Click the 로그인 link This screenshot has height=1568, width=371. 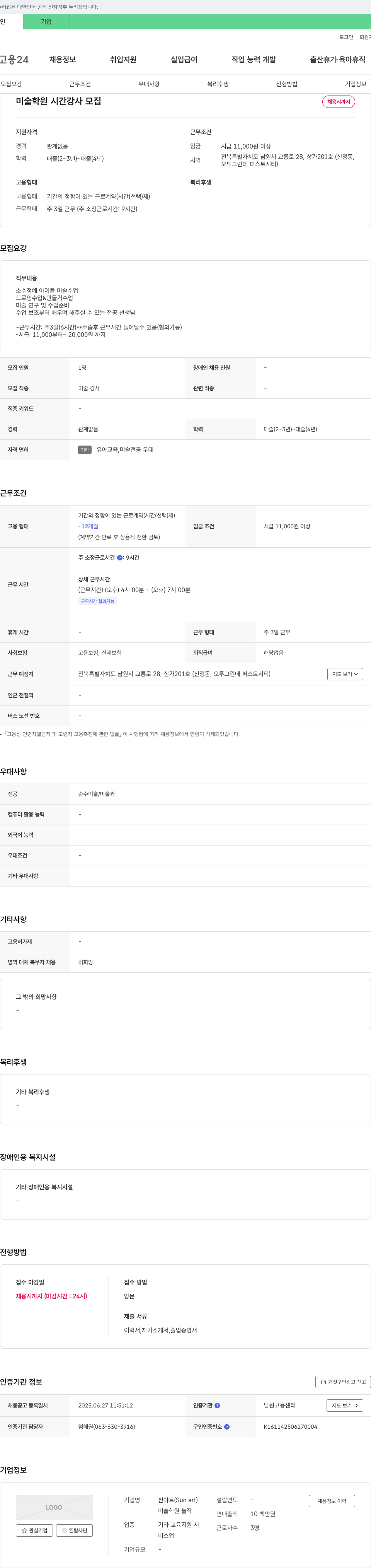[346, 37]
